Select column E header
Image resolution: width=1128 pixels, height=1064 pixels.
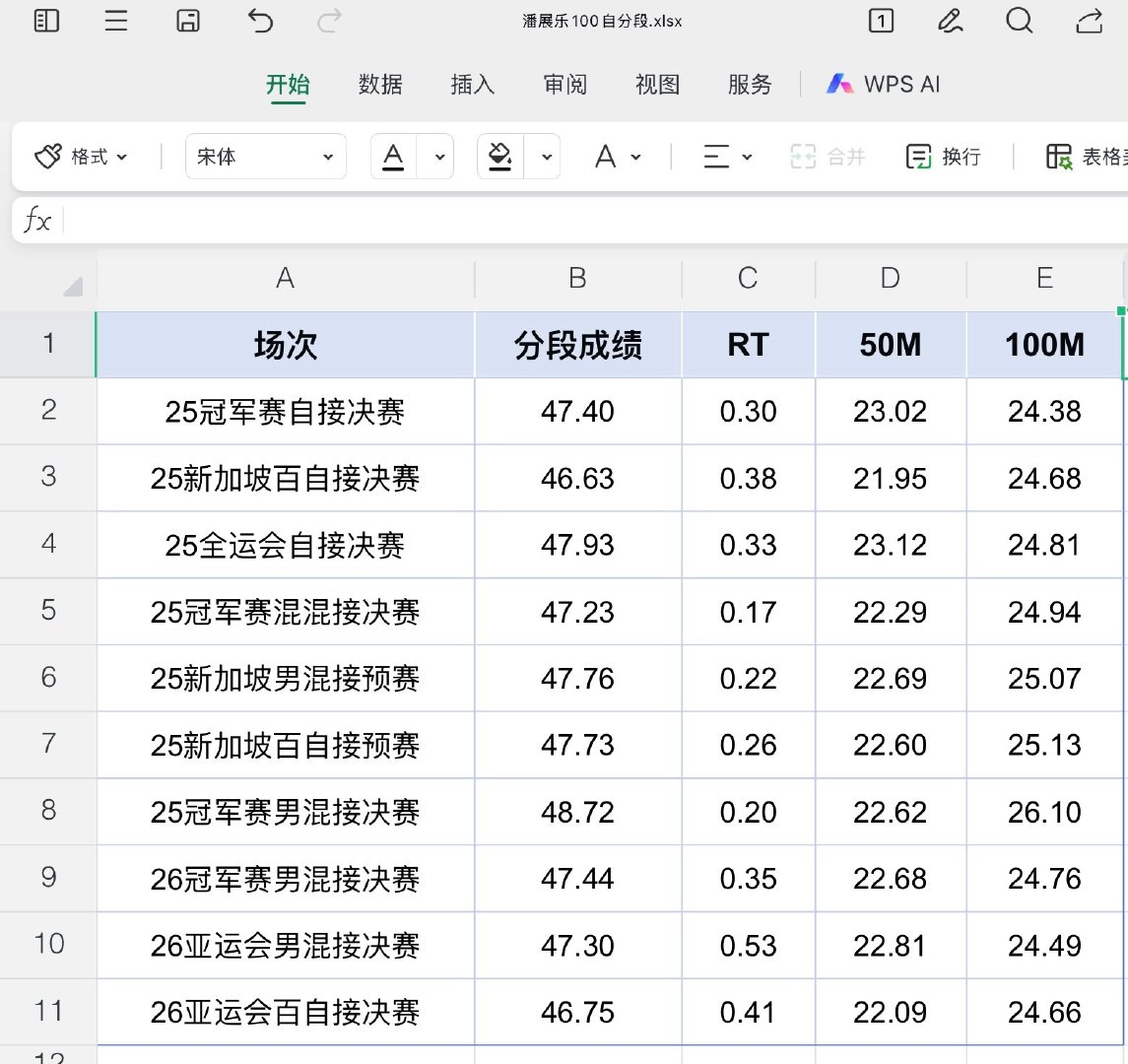1044,278
